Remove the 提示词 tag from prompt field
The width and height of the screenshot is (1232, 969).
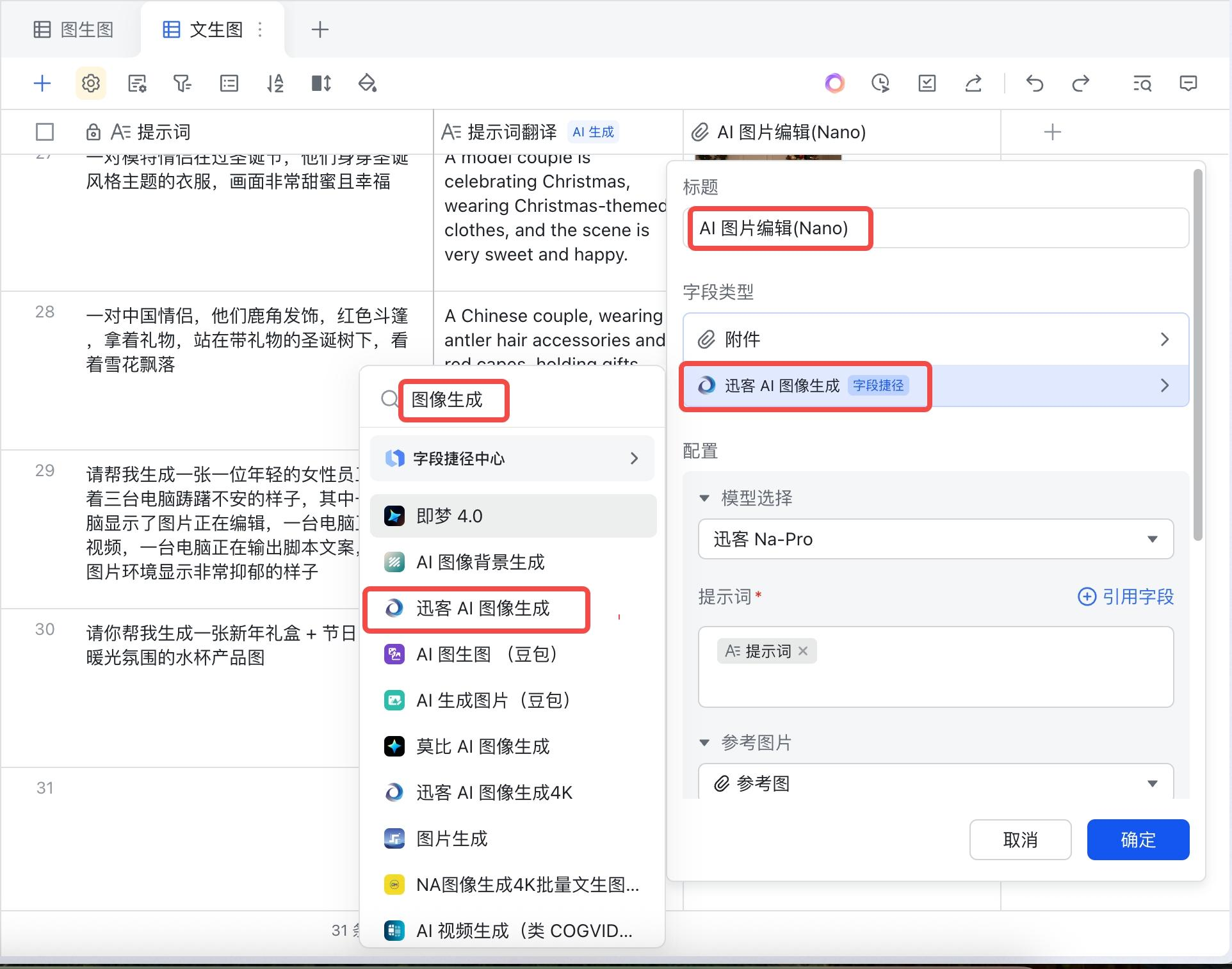pos(804,651)
